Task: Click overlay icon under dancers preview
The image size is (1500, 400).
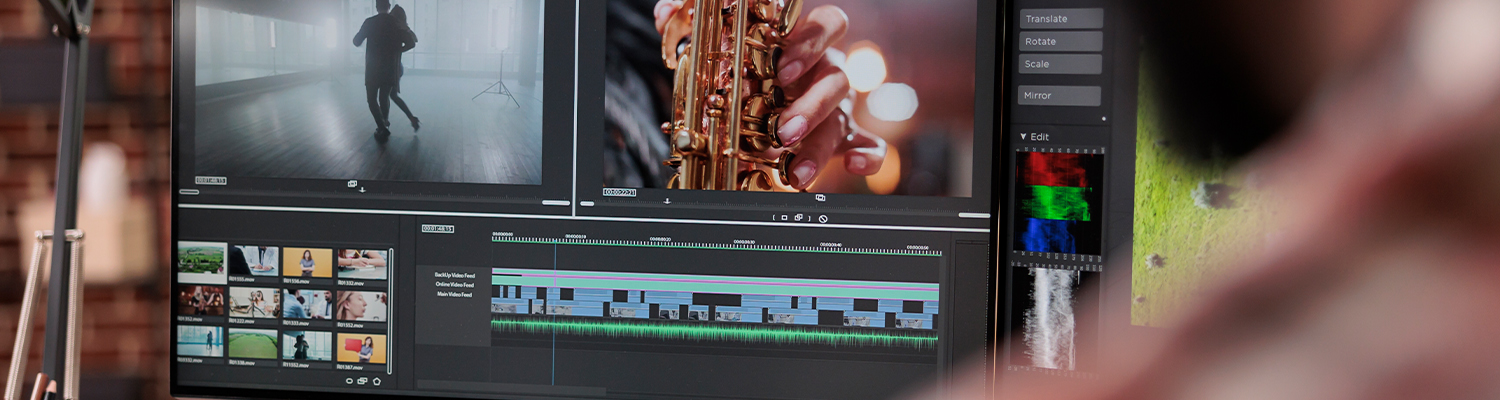Action: click(x=352, y=183)
